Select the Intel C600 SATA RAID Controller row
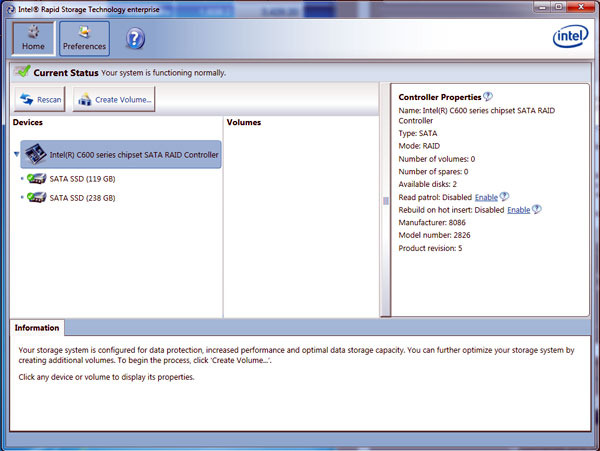Screen dimensions: 600x451 tap(121, 155)
